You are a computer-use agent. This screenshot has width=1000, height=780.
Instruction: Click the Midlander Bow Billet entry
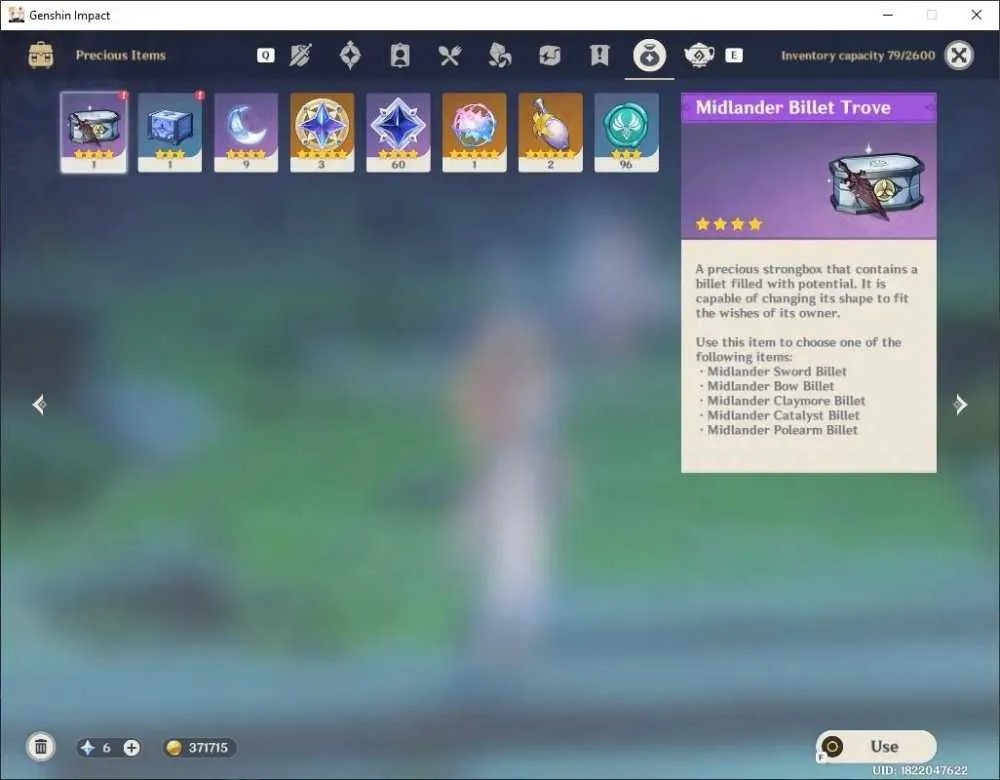770,386
